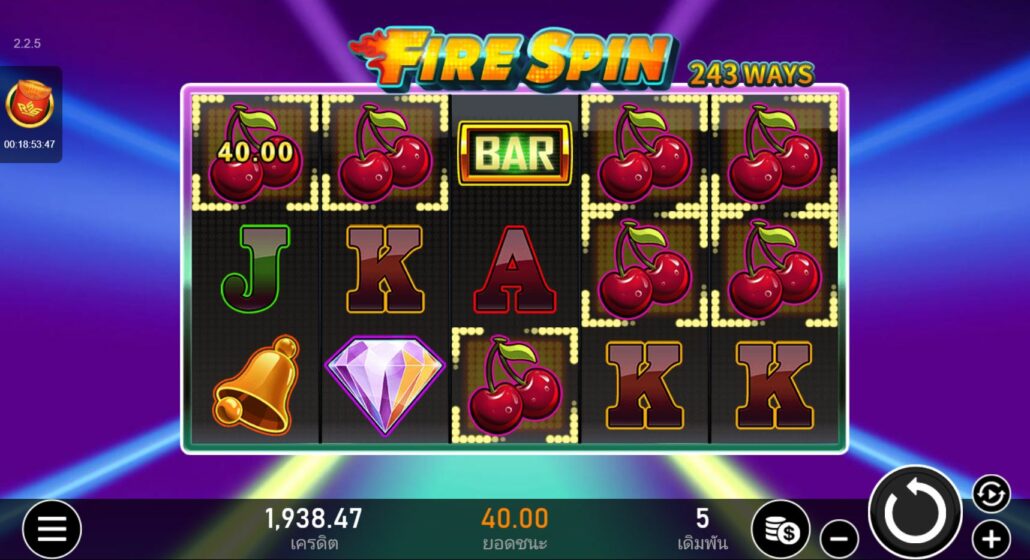
Task: Click the cherry showing 40.00 win
Action: (x=255, y=152)
